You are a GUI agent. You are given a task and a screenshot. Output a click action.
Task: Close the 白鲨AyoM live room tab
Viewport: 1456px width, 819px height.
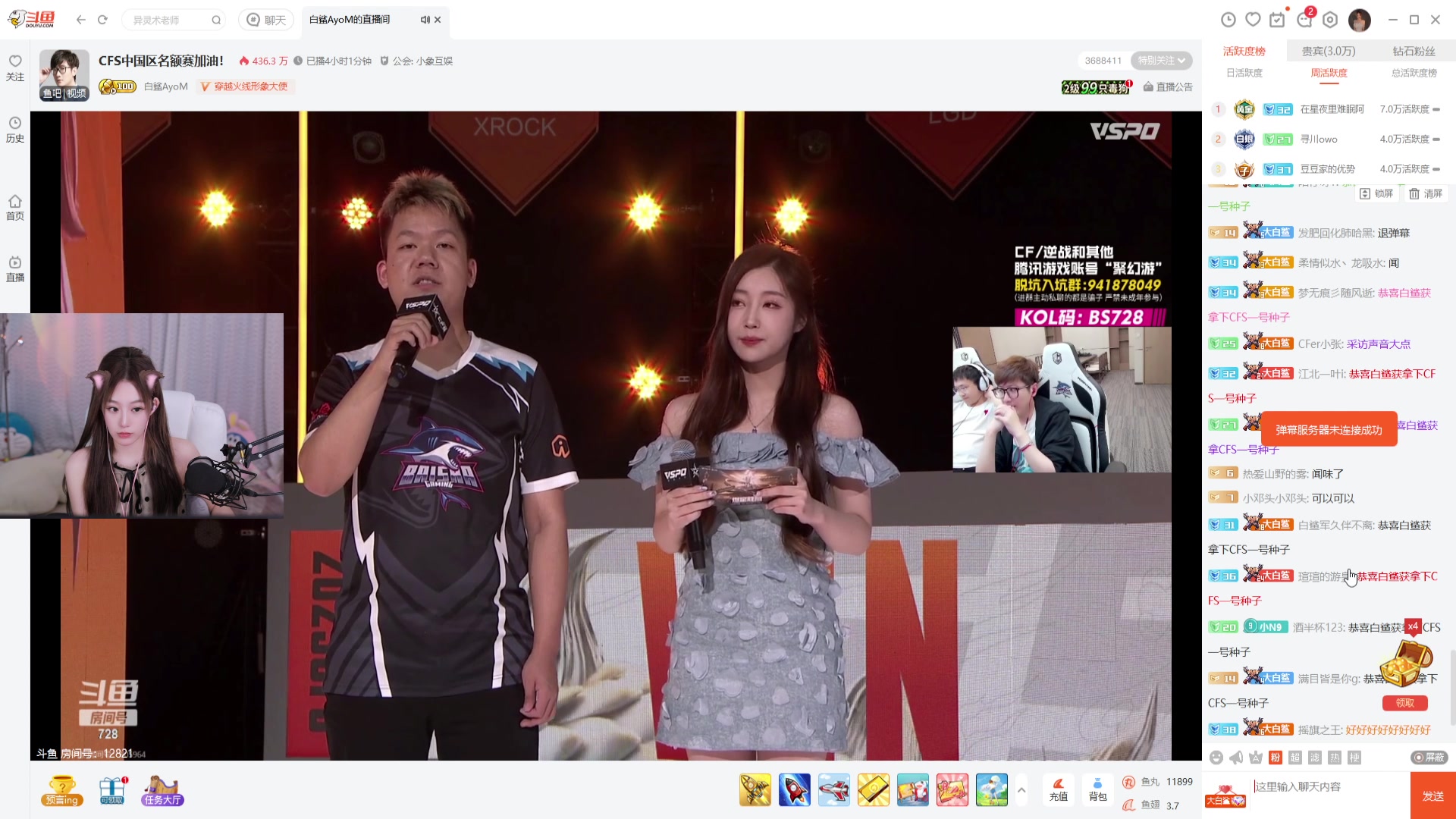coord(438,20)
